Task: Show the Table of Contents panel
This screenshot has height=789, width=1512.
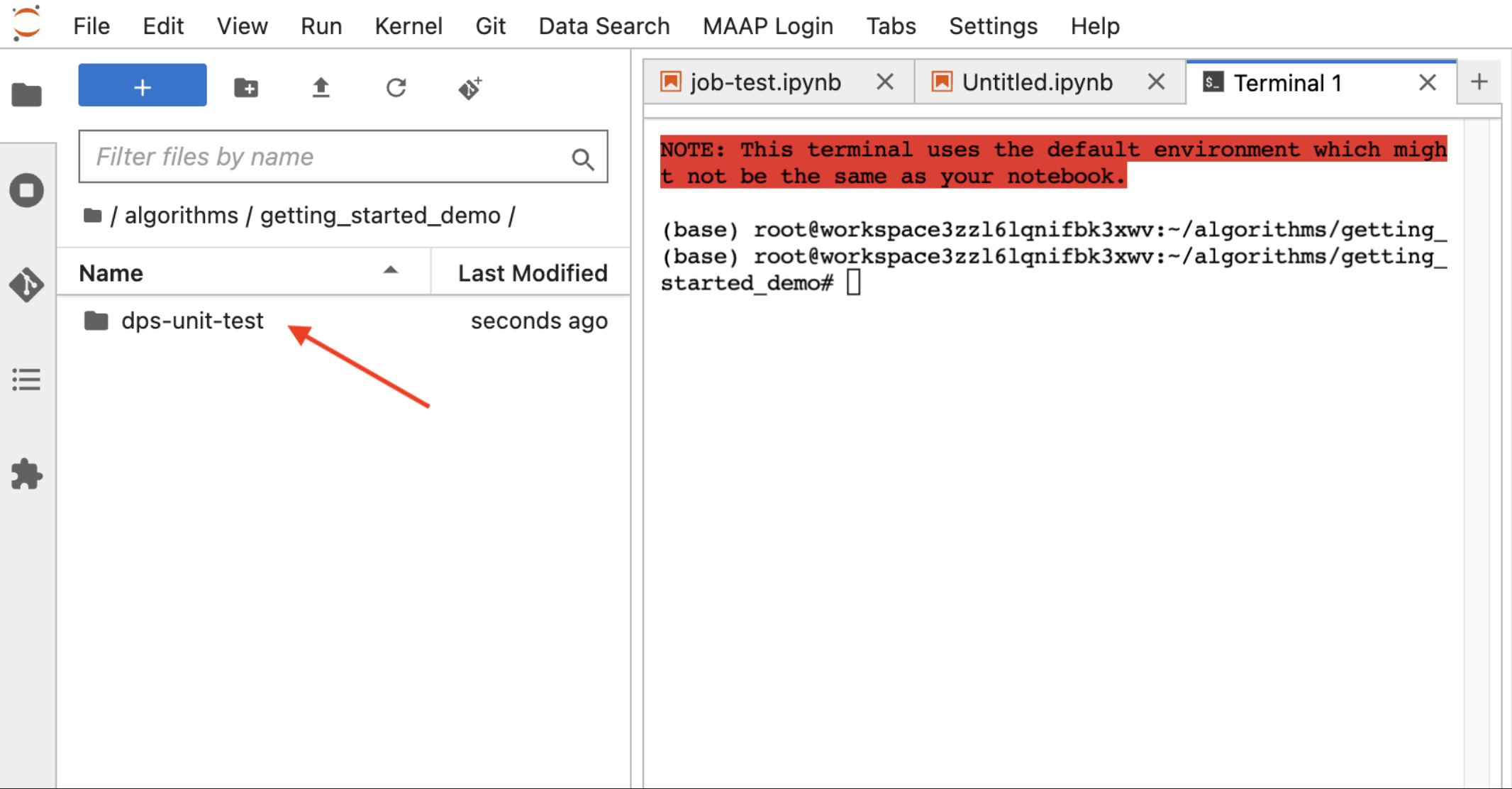Action: tap(27, 380)
